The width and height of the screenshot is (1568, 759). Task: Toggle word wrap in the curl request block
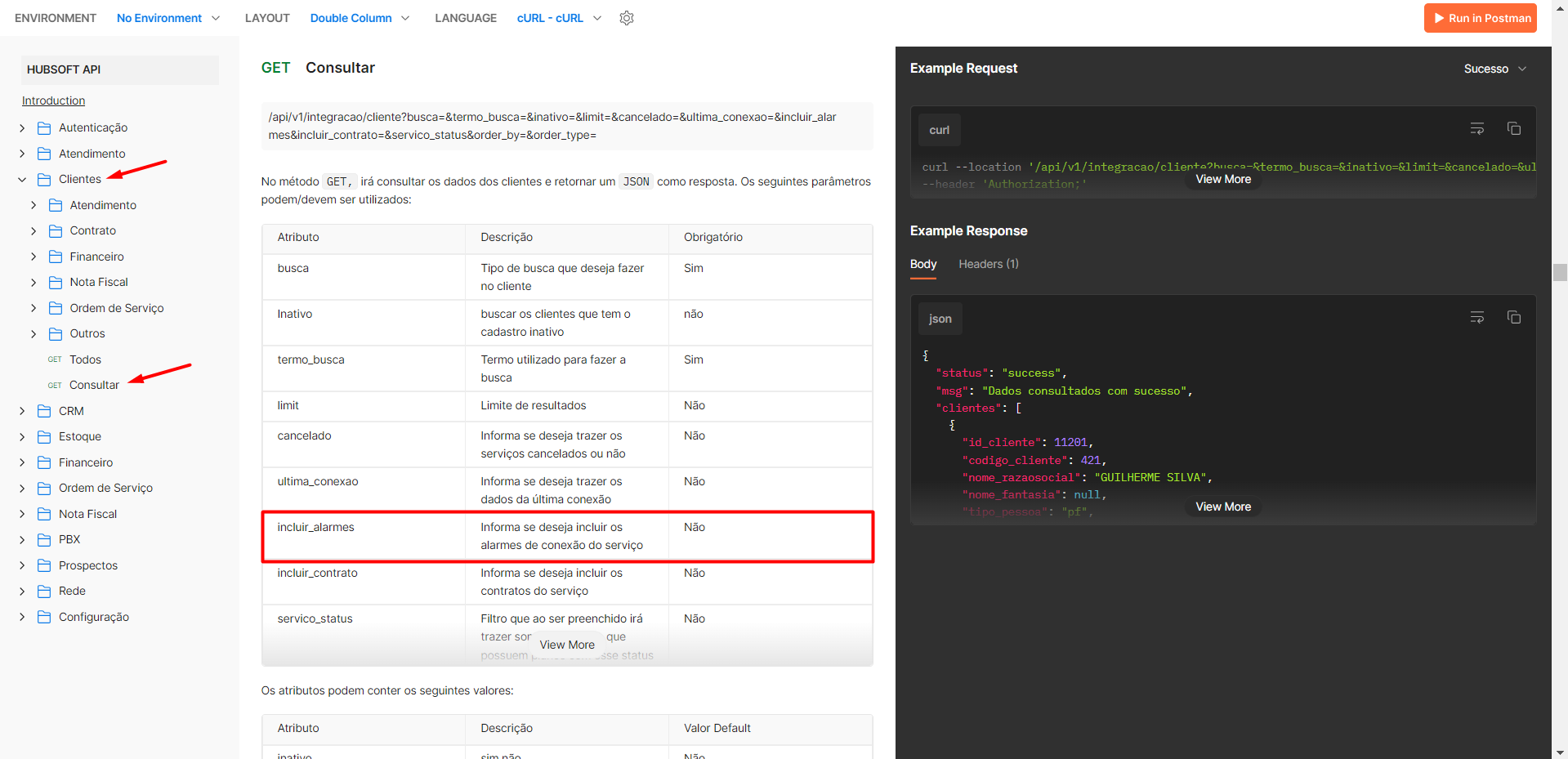pos(1477,128)
